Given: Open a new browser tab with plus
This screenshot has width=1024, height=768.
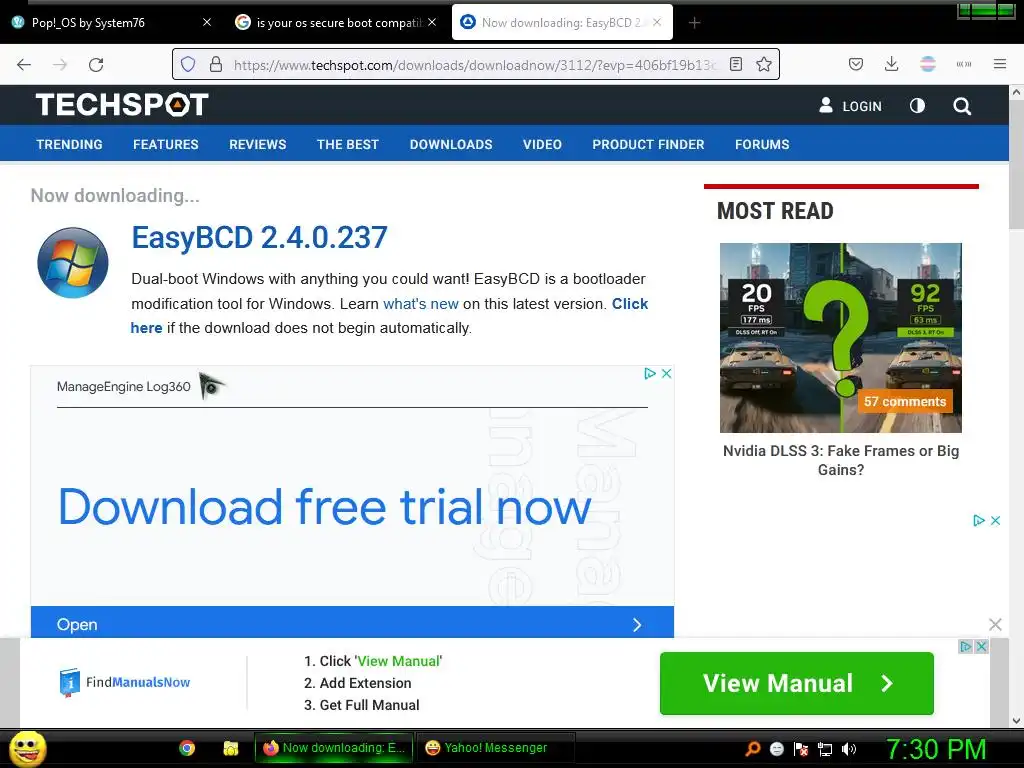Looking at the screenshot, I should [x=694, y=23].
